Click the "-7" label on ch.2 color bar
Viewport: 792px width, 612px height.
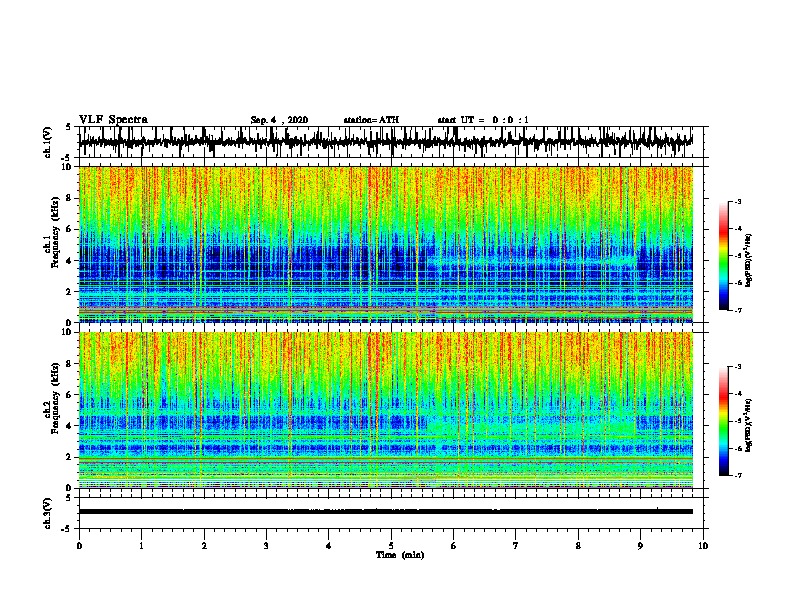click(738, 476)
